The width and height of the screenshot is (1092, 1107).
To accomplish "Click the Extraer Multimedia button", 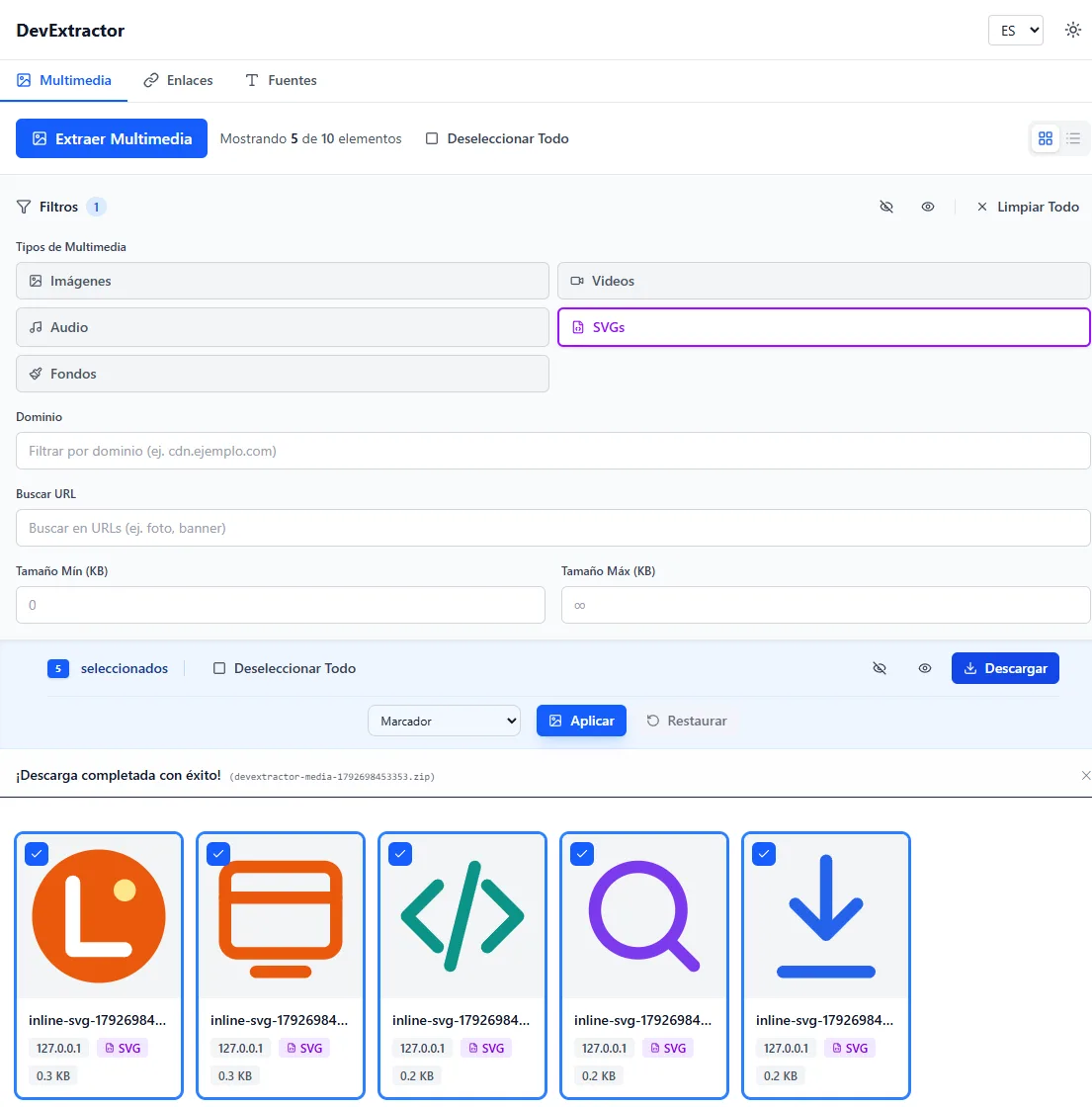I will click(x=112, y=138).
